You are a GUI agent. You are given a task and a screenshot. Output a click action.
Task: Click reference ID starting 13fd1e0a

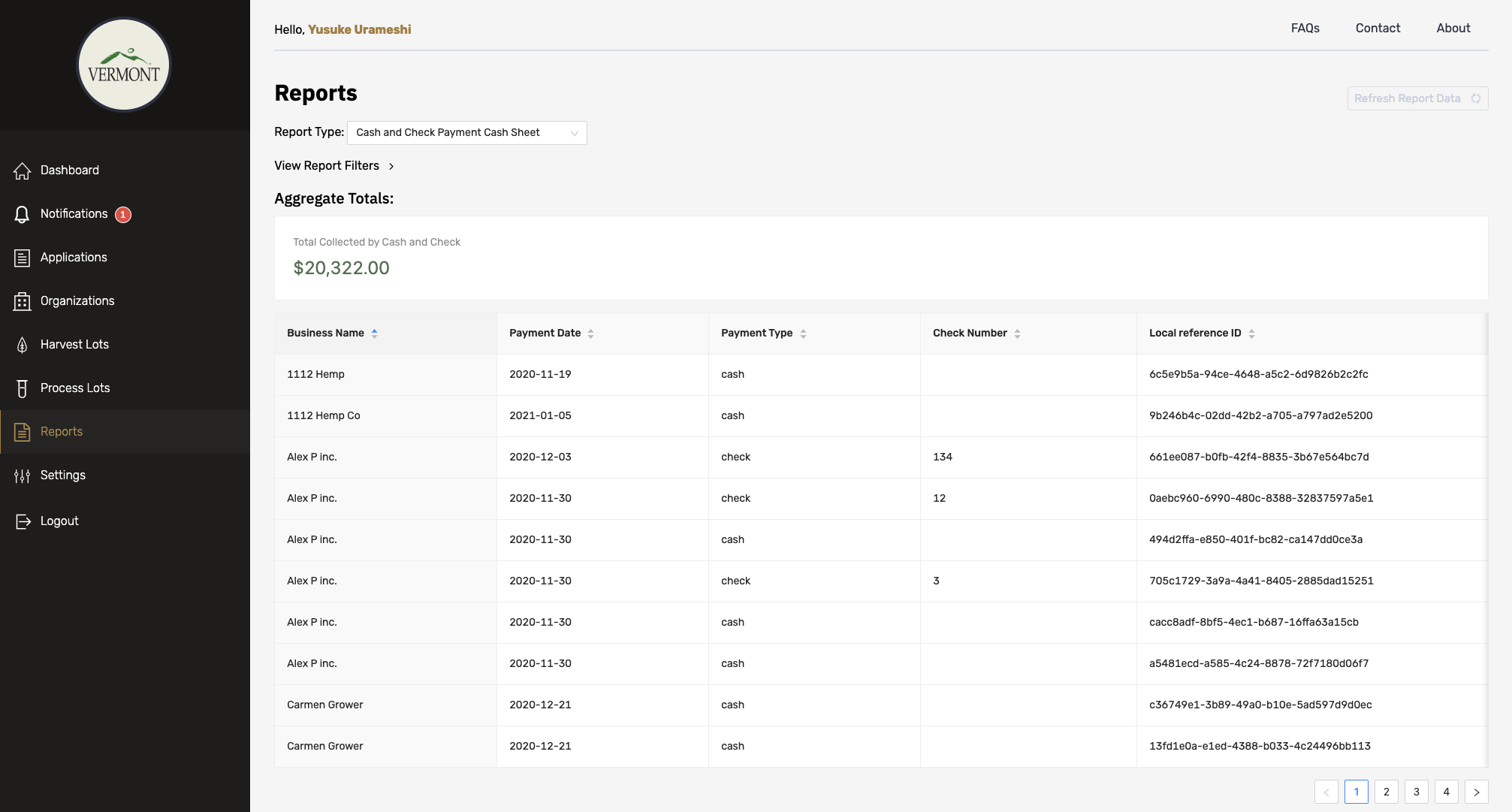pyautogui.click(x=1260, y=746)
